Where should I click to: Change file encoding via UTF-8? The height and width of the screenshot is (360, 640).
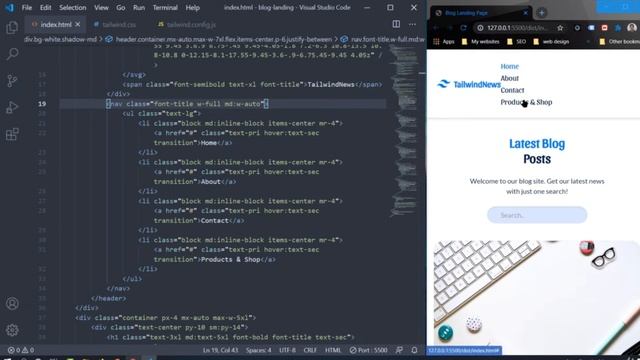click(287, 350)
